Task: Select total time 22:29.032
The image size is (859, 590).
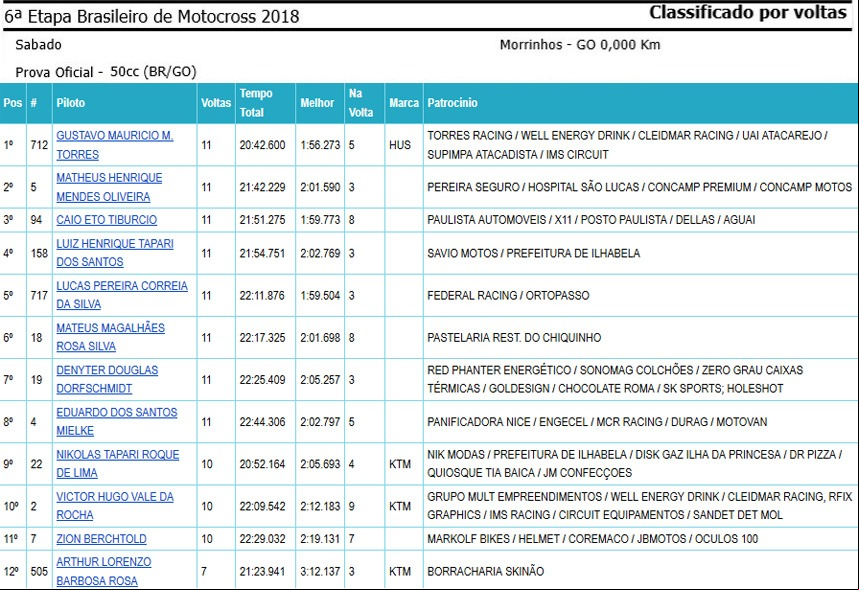Action: (262, 539)
